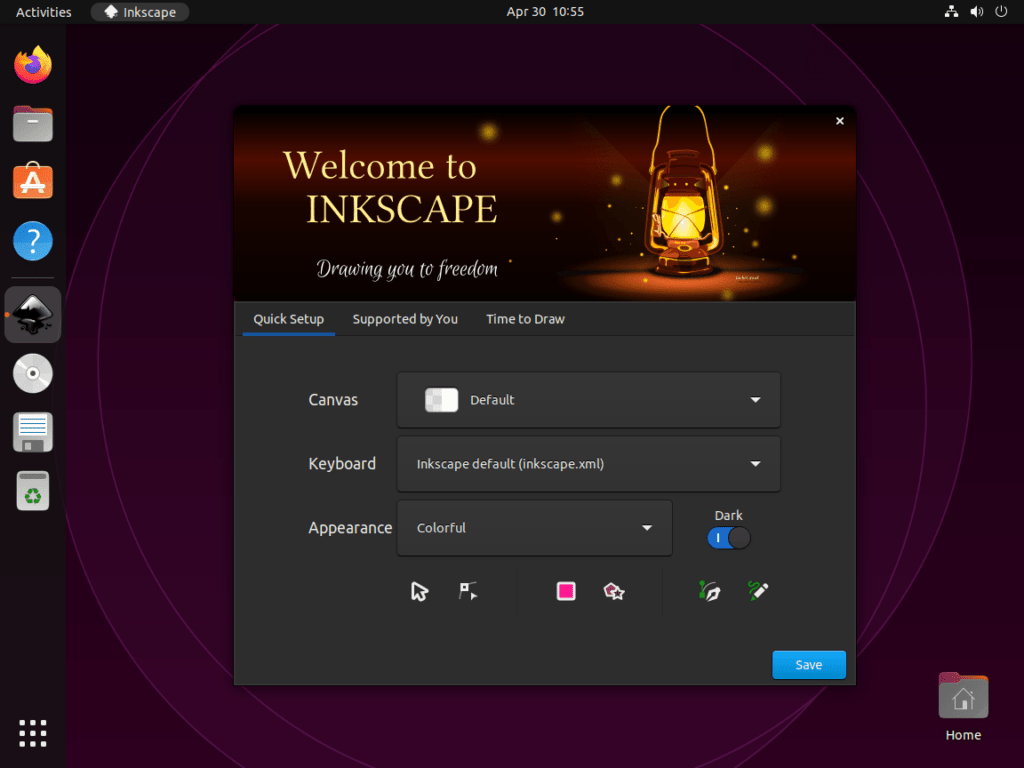Image resolution: width=1024 pixels, height=768 pixels.
Task: Click the Help icon in the dock
Action: pyautogui.click(x=32, y=241)
